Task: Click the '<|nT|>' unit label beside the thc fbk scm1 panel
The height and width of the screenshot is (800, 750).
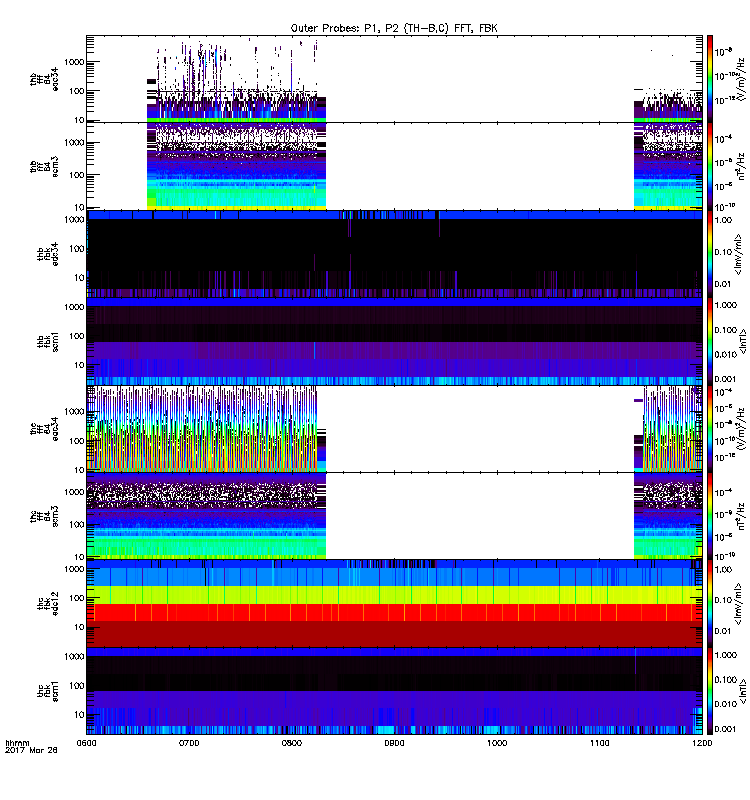Action: (x=743, y=691)
